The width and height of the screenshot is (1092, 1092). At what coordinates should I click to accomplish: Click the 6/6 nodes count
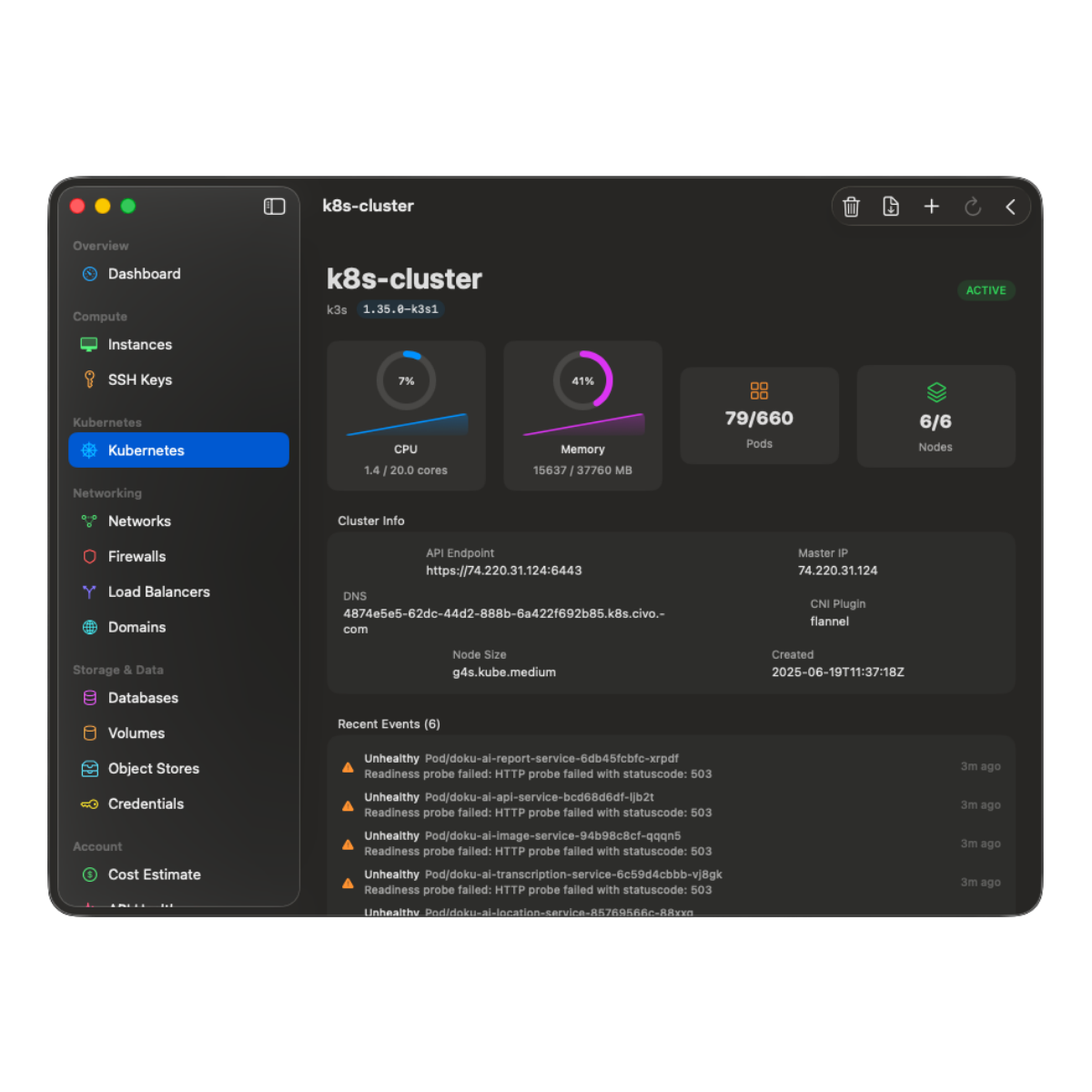click(935, 421)
